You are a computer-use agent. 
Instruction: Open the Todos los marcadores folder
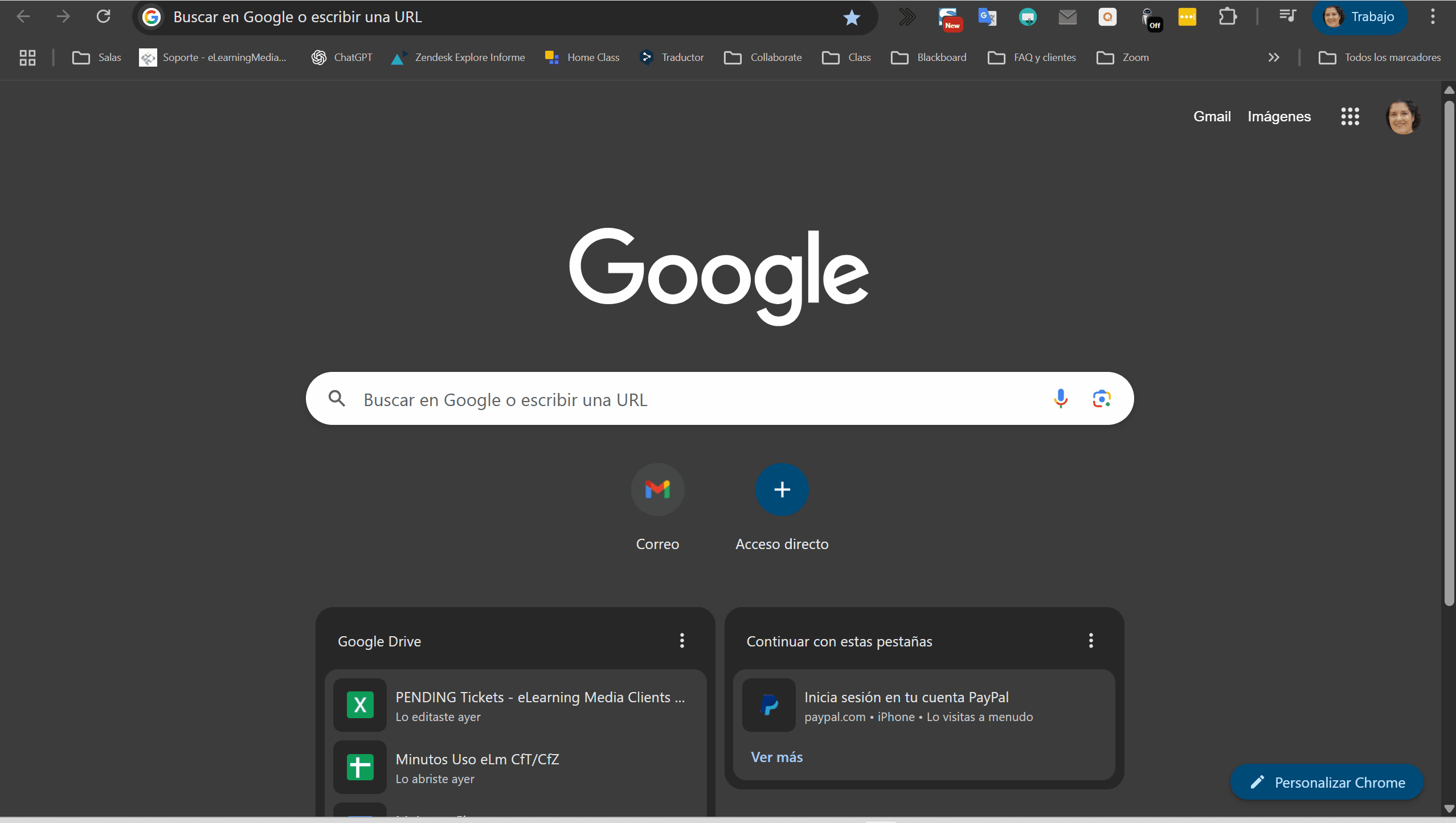tap(1379, 58)
